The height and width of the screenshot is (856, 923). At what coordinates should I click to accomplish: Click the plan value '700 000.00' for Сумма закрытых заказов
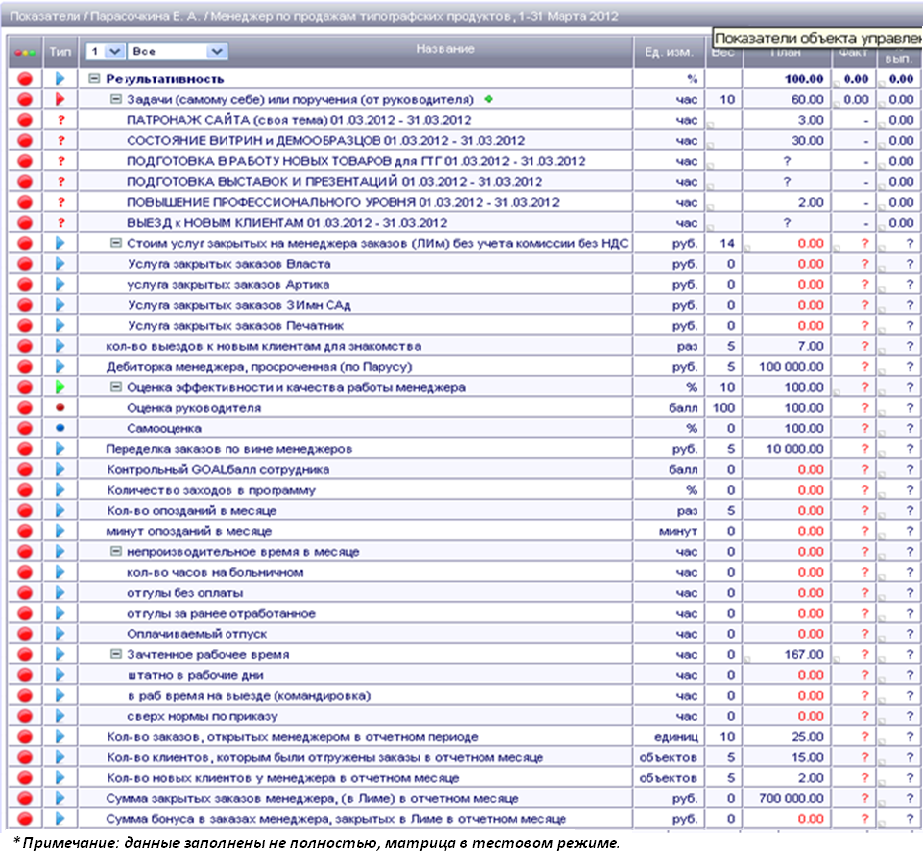point(791,798)
